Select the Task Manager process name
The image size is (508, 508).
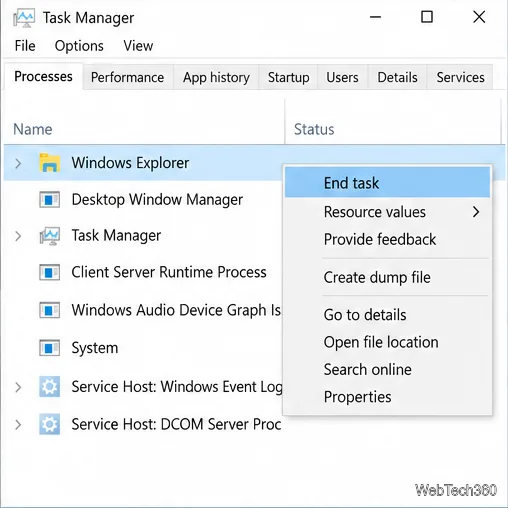pyautogui.click(x=116, y=236)
